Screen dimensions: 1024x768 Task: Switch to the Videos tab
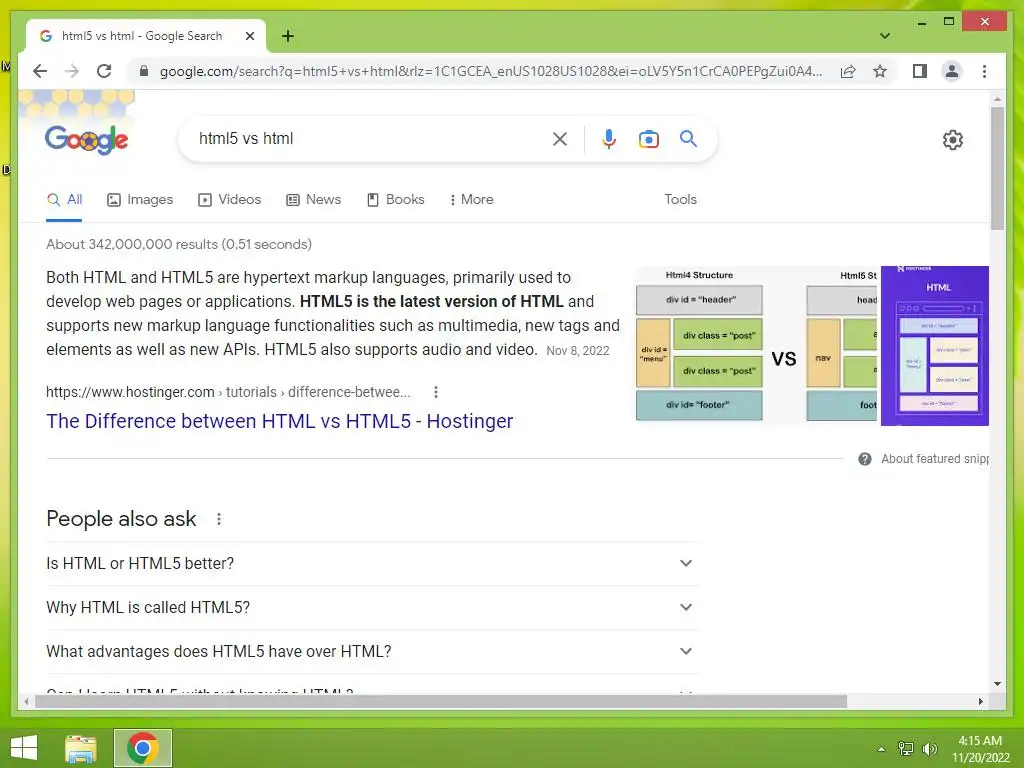pos(229,200)
